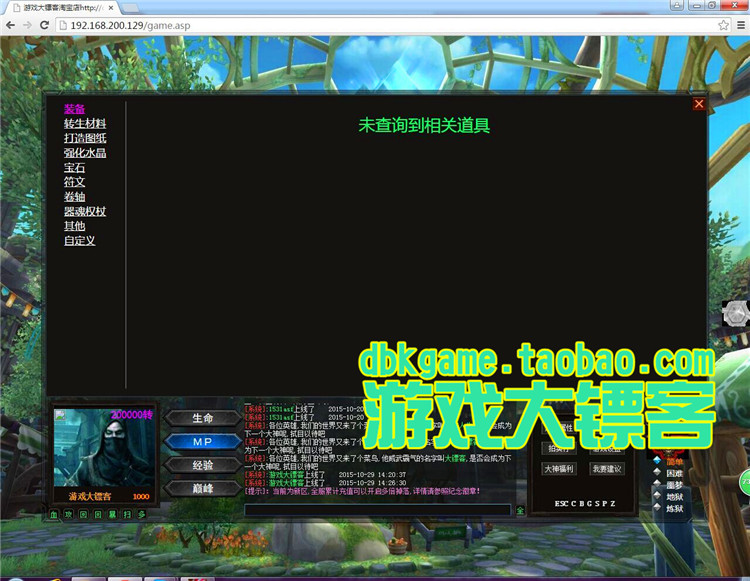
Task: Click the ESC shortcut label
Action: click(562, 504)
